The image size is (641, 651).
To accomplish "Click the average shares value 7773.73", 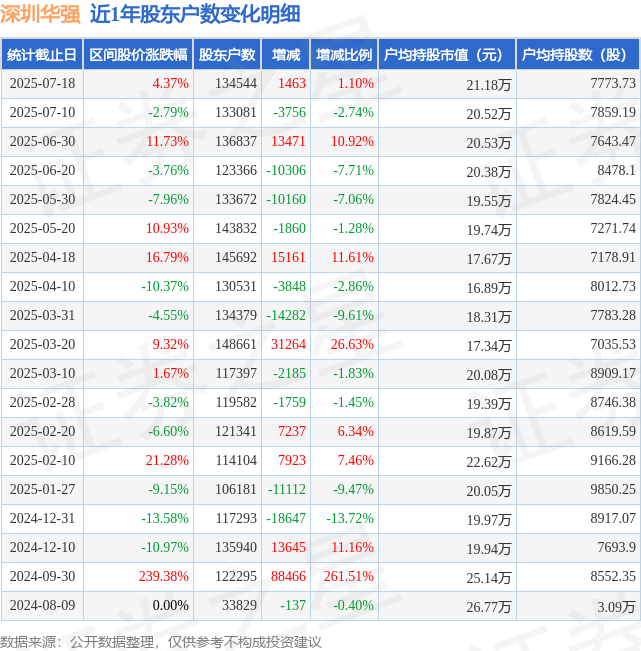I will pyautogui.click(x=613, y=83).
